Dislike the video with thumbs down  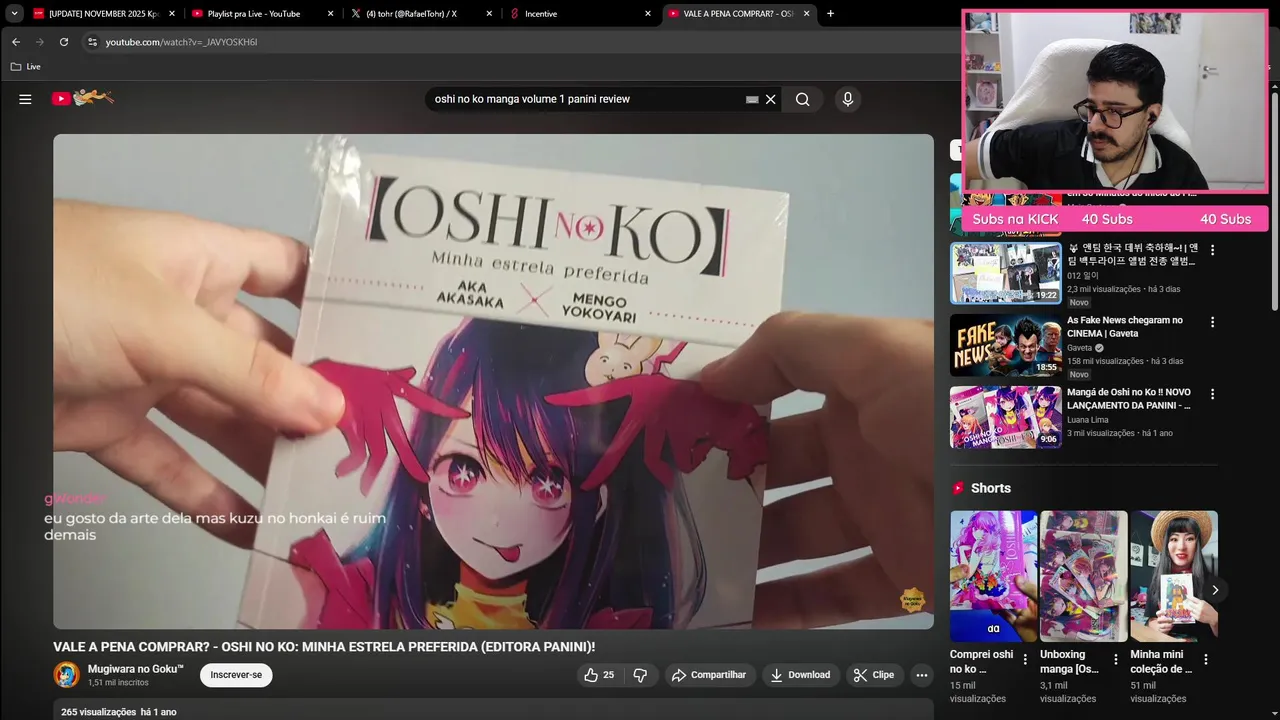click(x=640, y=675)
